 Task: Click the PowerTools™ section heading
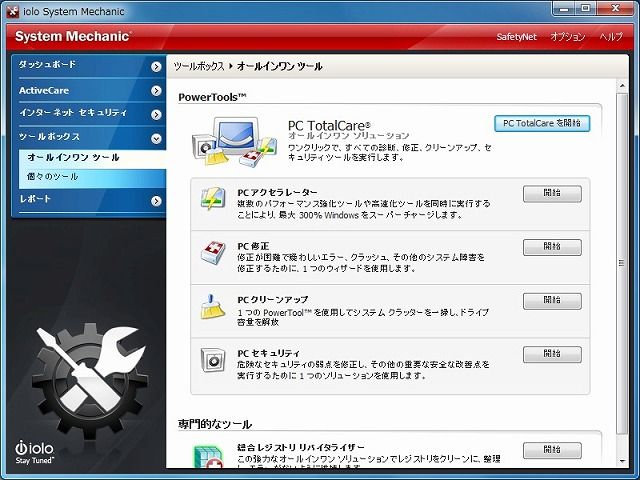tap(212, 98)
